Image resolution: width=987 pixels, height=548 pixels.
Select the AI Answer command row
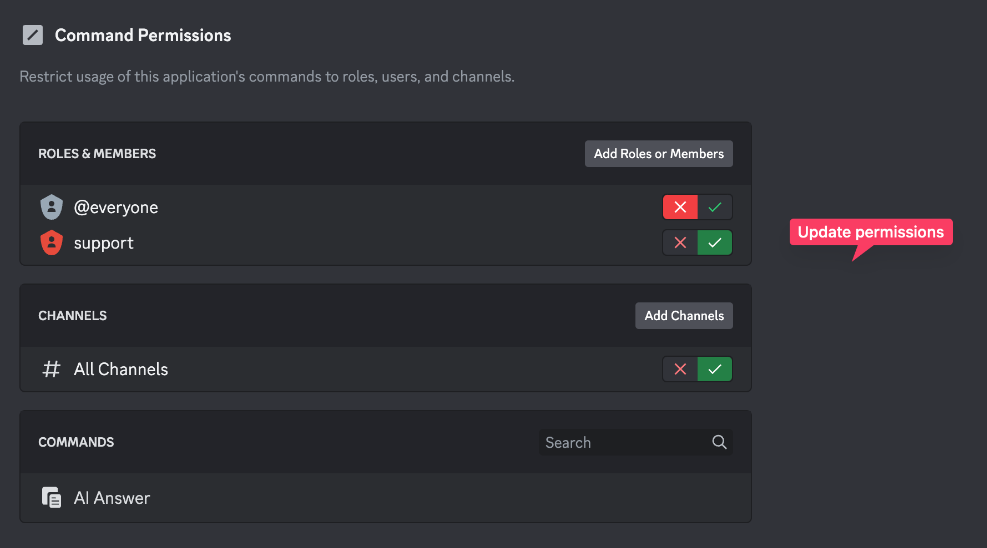point(385,498)
